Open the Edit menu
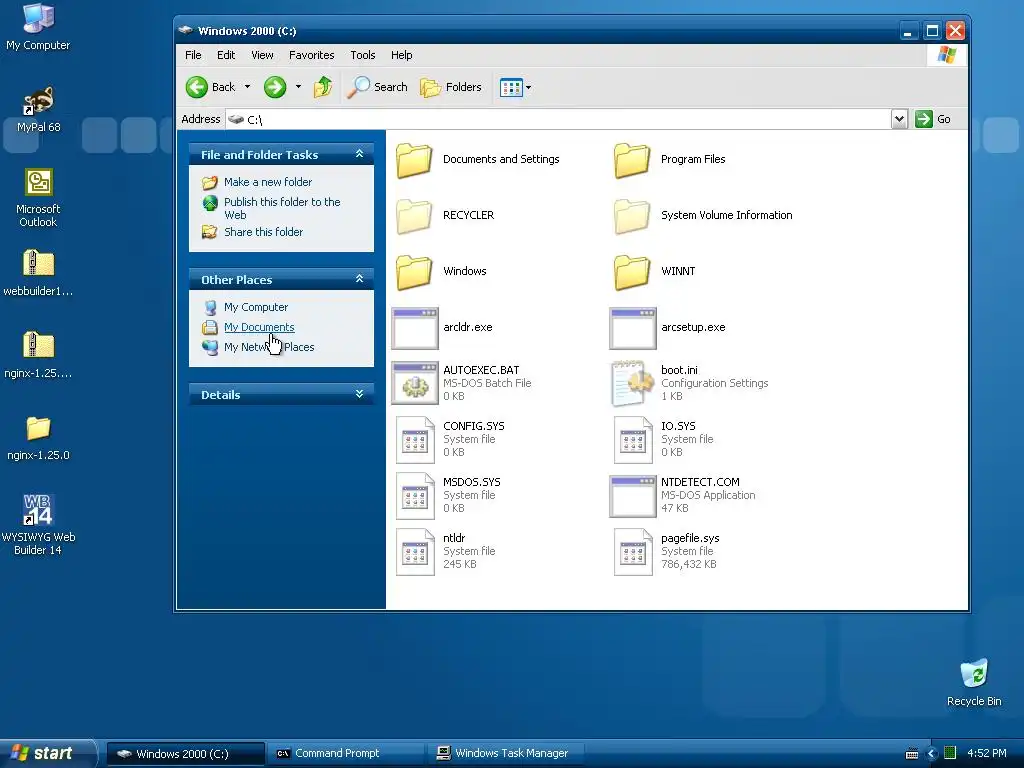The width and height of the screenshot is (1024, 768). (x=226, y=55)
